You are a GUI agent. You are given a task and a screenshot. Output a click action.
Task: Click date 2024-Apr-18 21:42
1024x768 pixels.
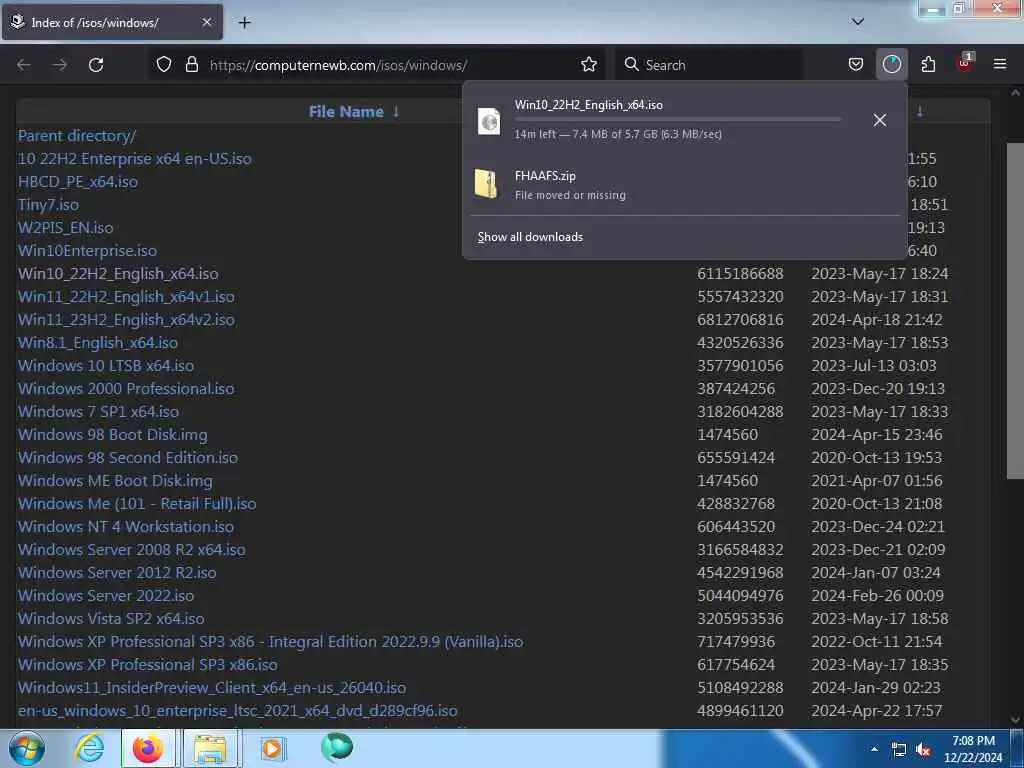876,319
